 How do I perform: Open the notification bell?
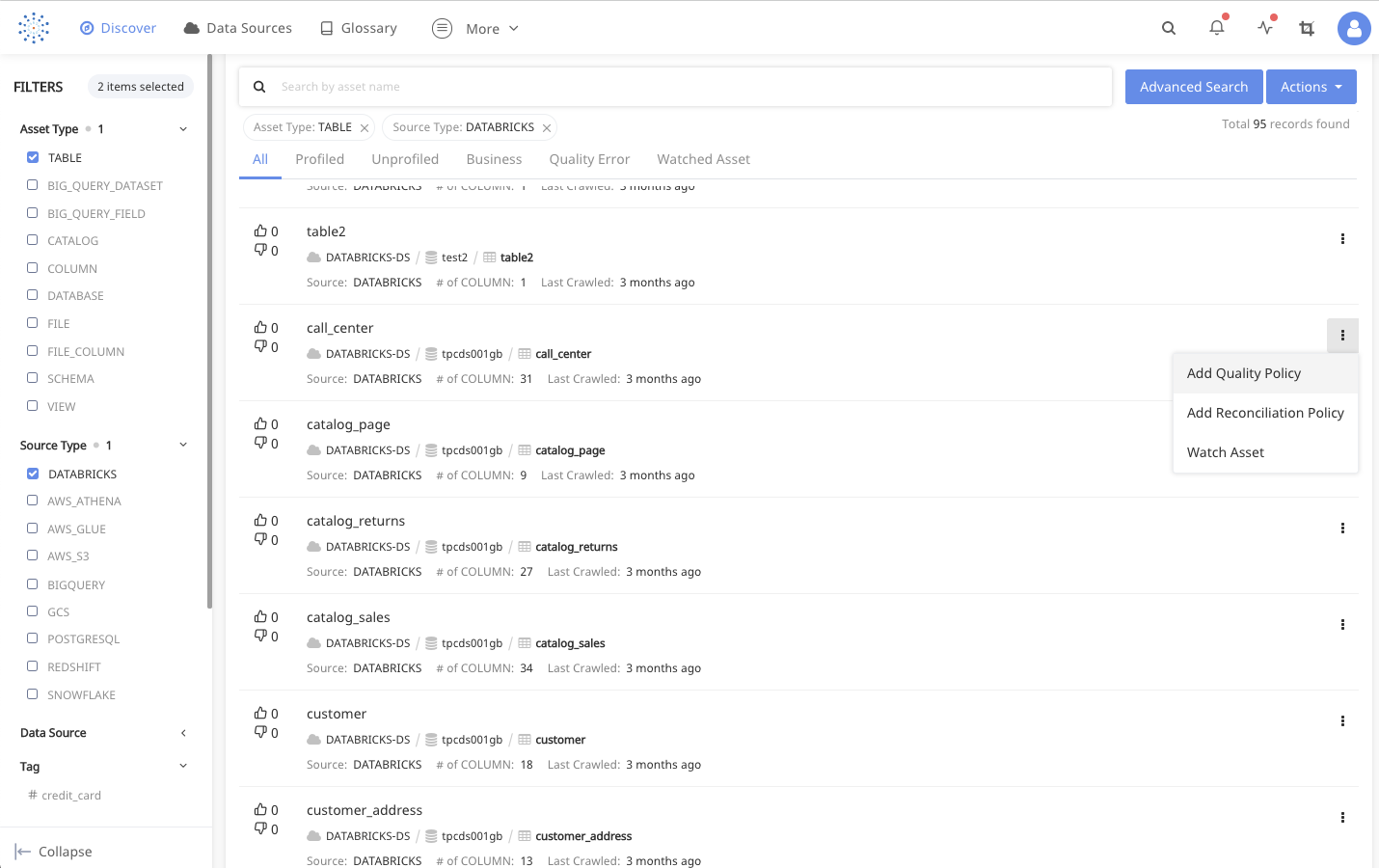coord(1216,28)
